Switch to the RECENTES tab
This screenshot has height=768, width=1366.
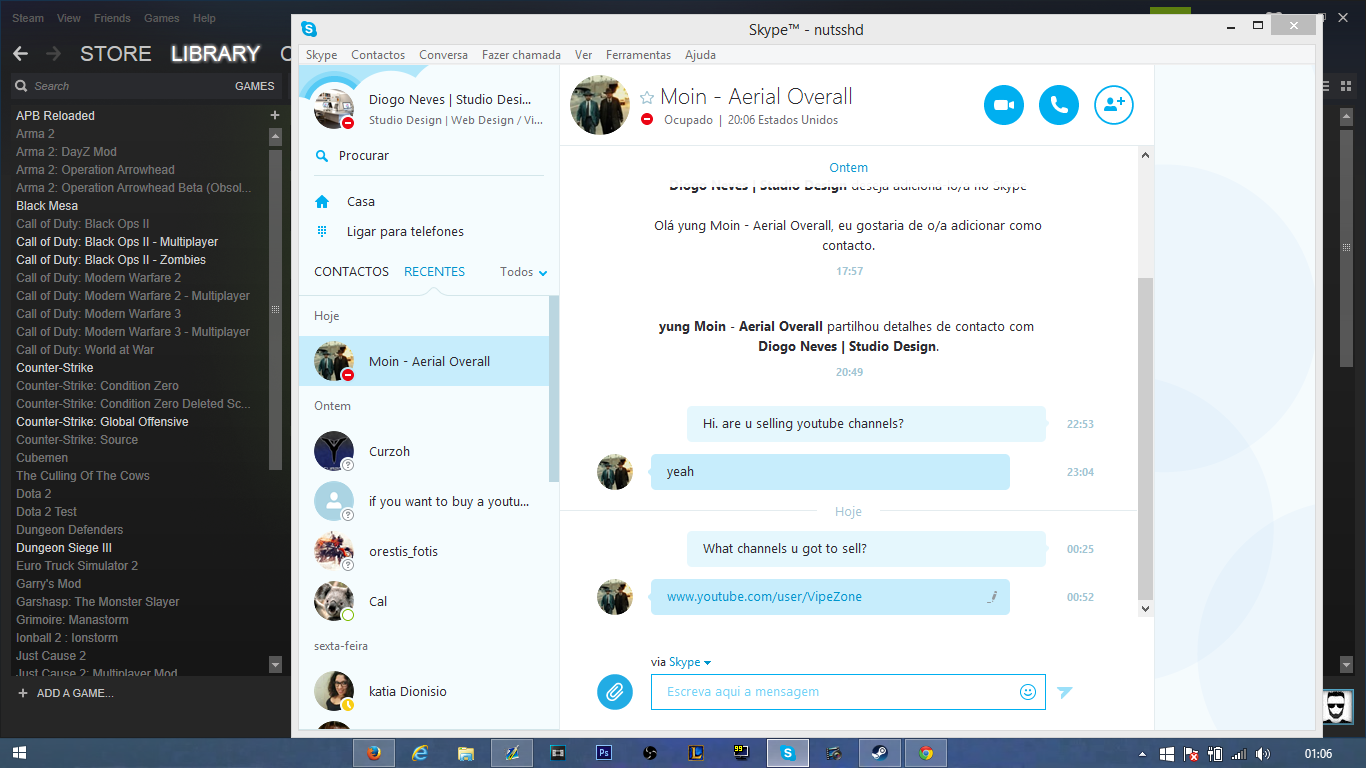click(x=434, y=272)
